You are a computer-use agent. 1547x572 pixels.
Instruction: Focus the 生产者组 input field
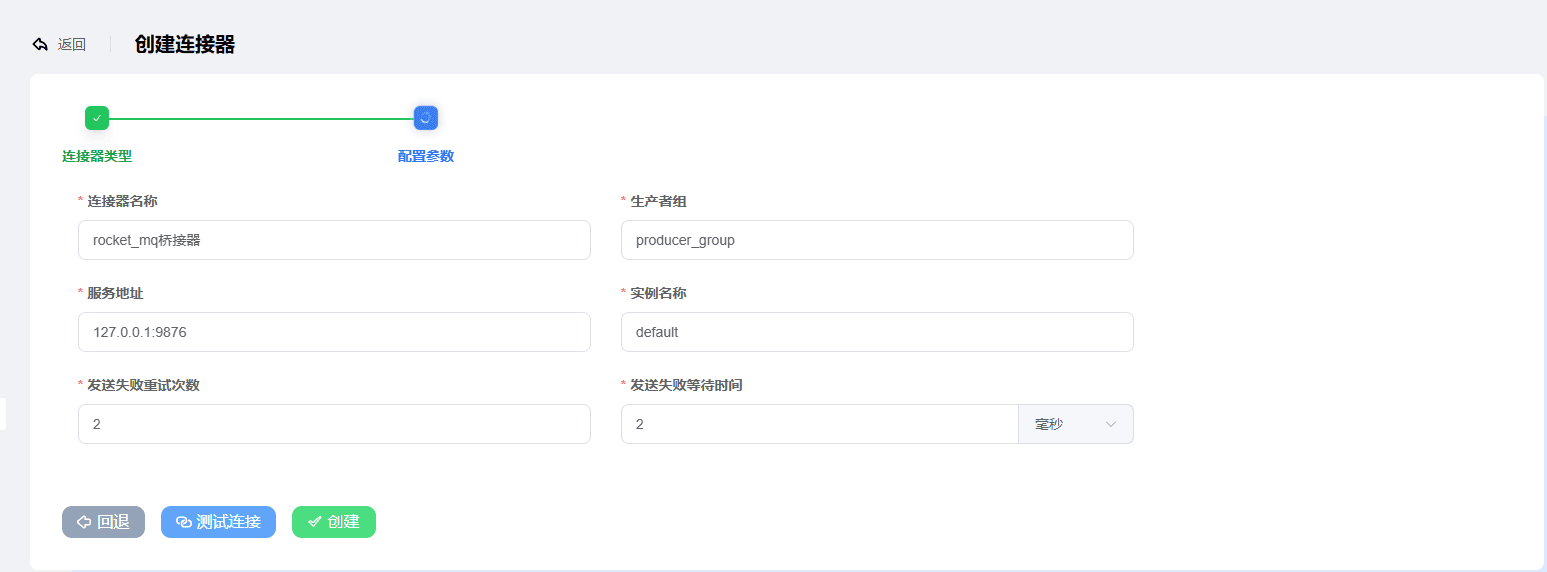click(x=877, y=240)
